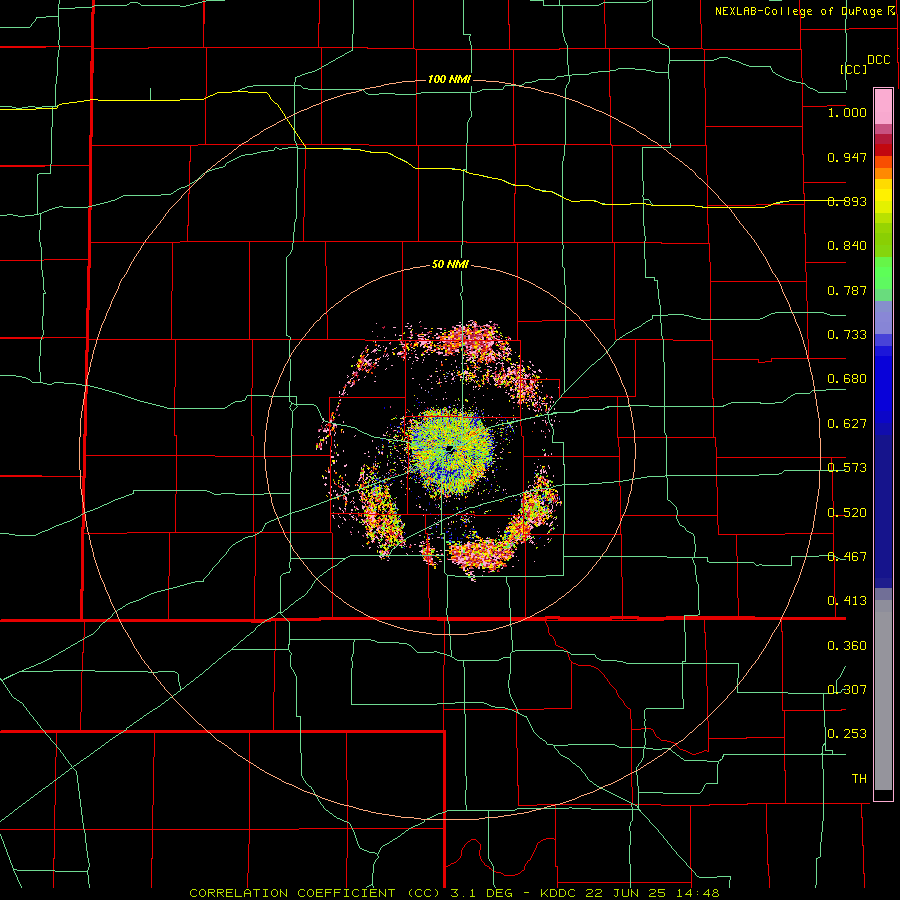Select the 0.787 scale label

pos(847,290)
